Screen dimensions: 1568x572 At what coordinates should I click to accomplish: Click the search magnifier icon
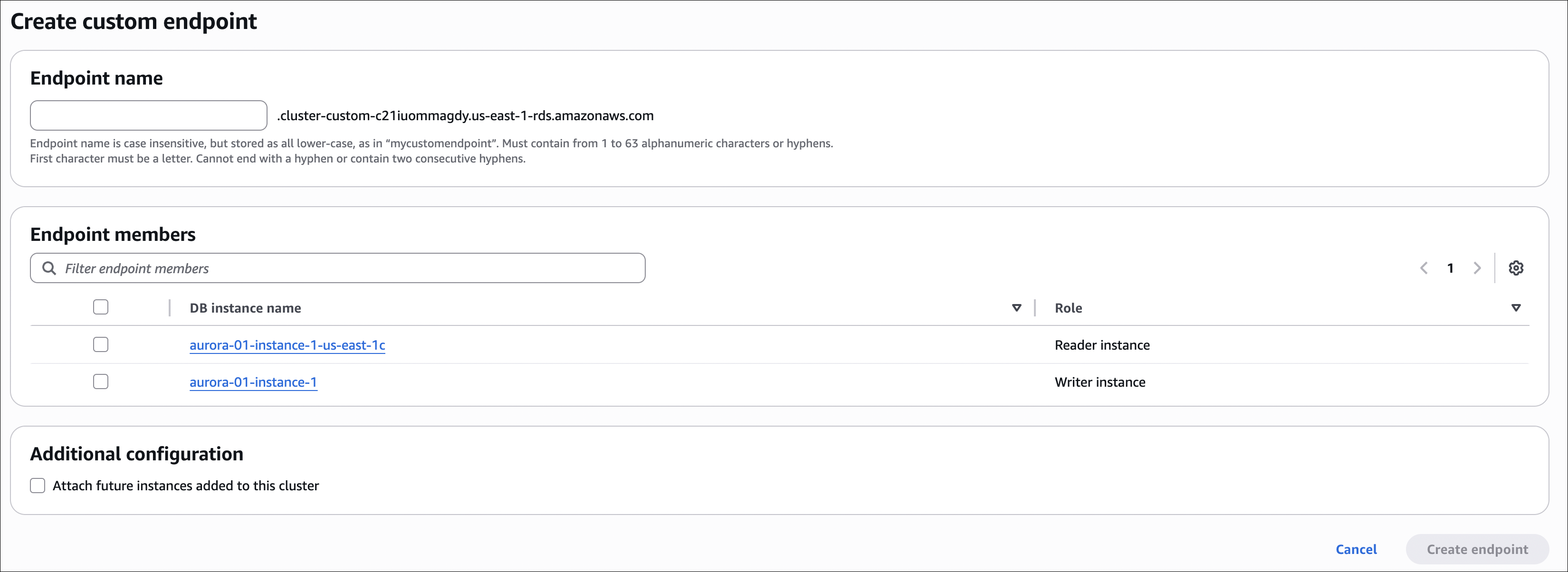click(48, 268)
